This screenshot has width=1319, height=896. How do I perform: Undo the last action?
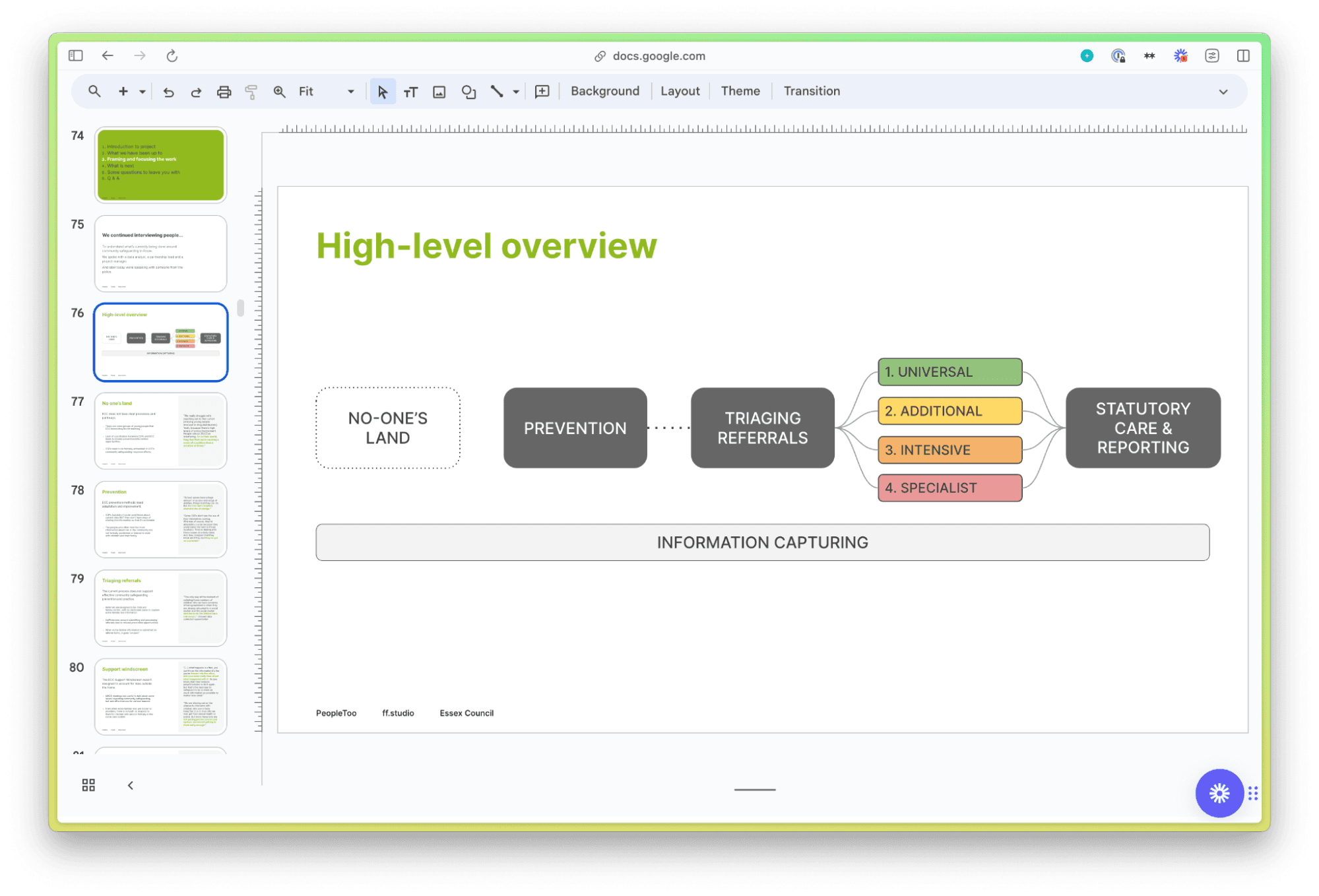tap(168, 92)
